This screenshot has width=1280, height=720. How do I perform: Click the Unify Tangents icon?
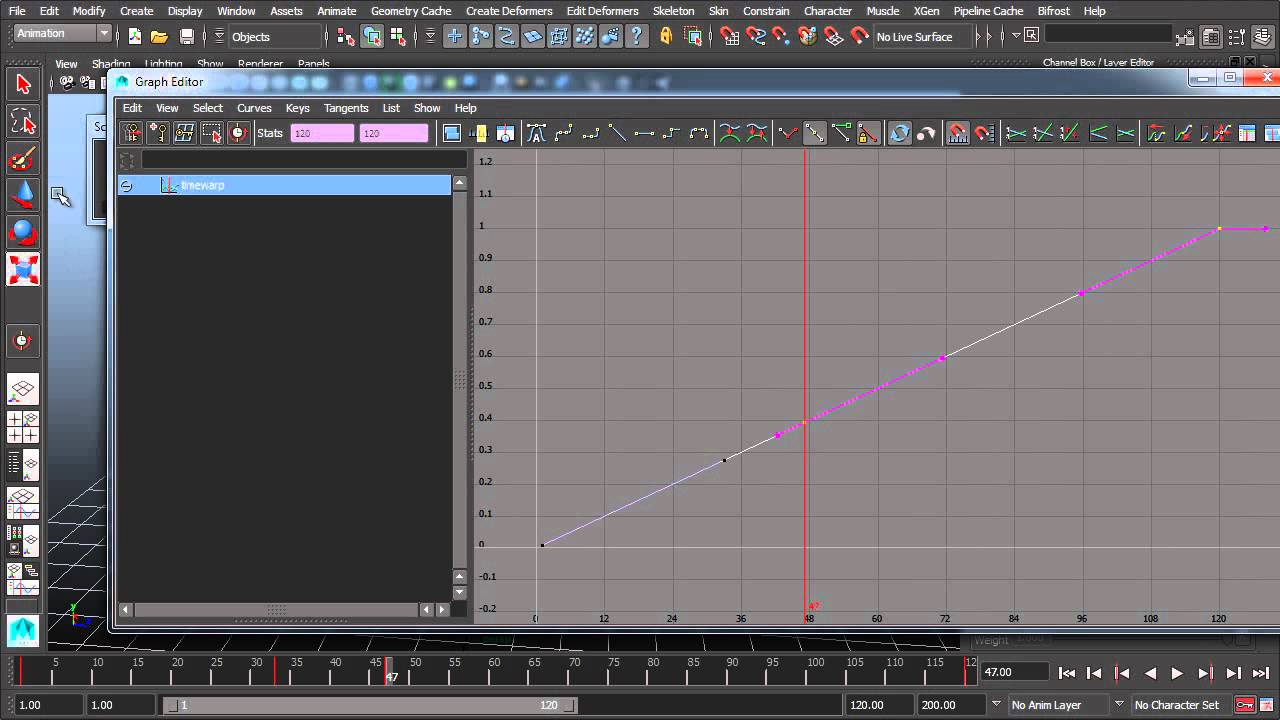(815, 133)
